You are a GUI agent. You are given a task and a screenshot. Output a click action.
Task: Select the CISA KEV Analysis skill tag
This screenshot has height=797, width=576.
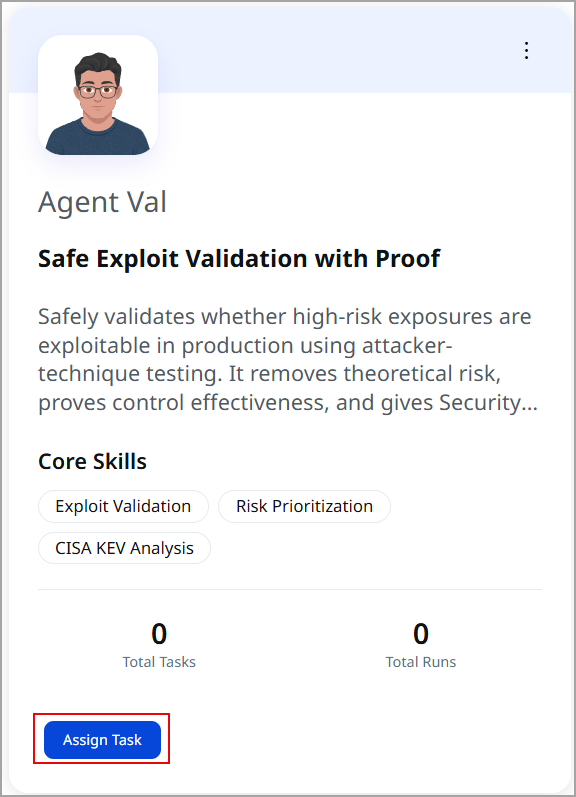click(124, 548)
